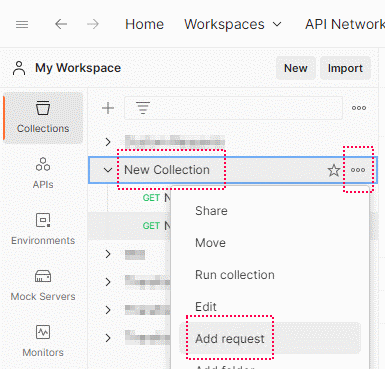
Task: Create new collection with plus icon
Action: point(108,108)
